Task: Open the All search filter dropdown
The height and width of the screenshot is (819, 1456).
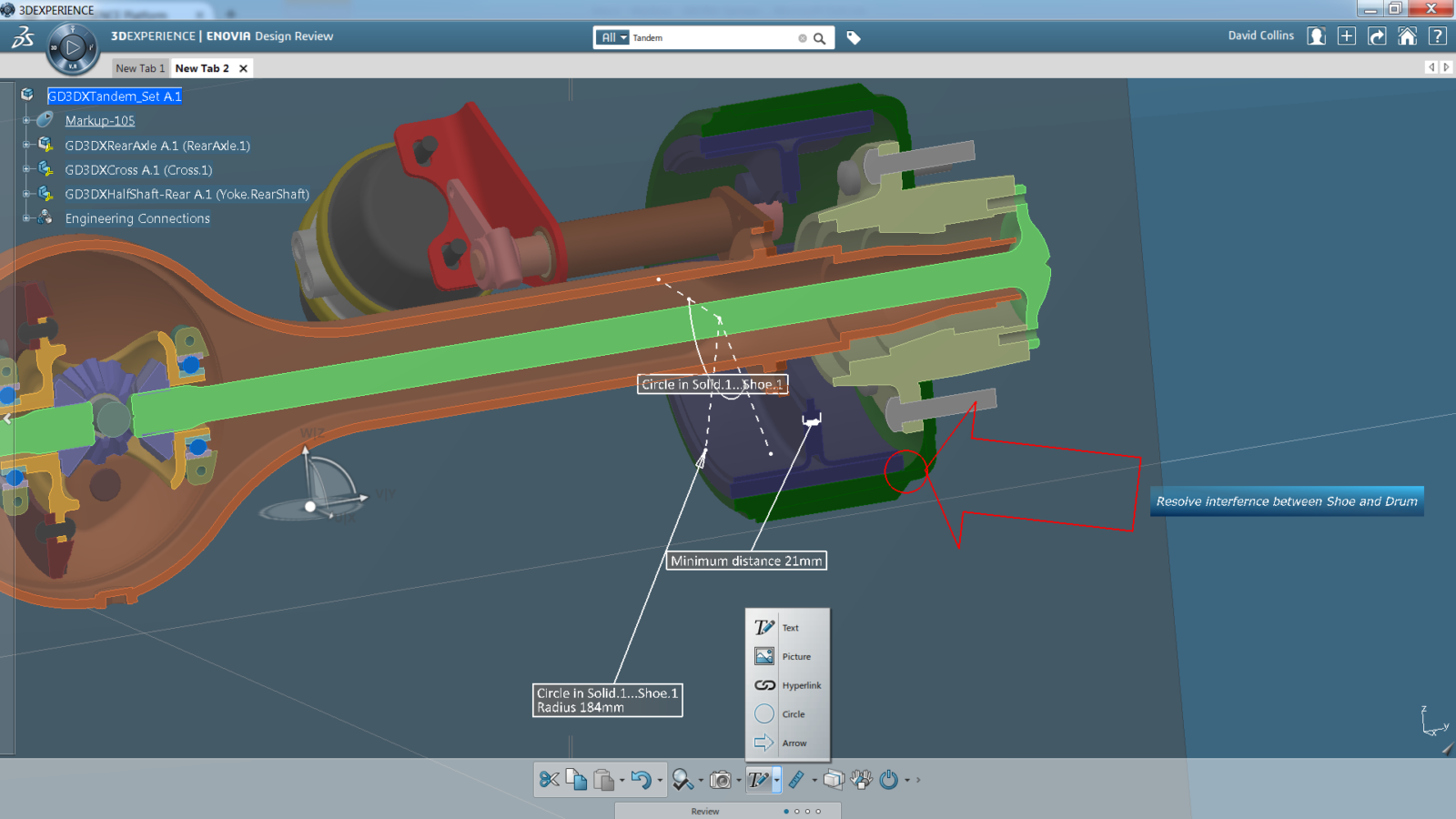Action: pos(613,38)
